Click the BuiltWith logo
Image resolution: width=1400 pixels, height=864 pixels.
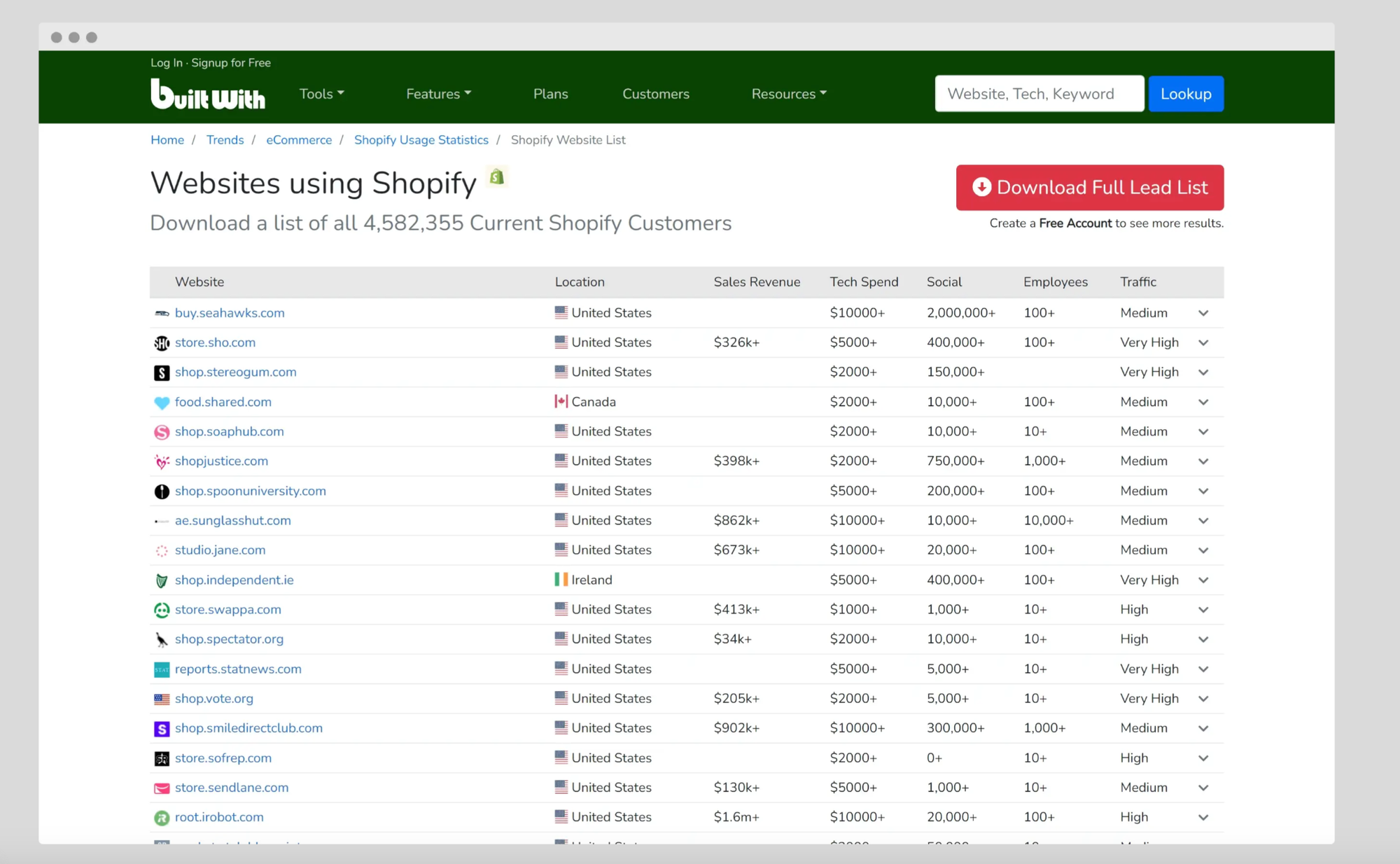click(207, 94)
